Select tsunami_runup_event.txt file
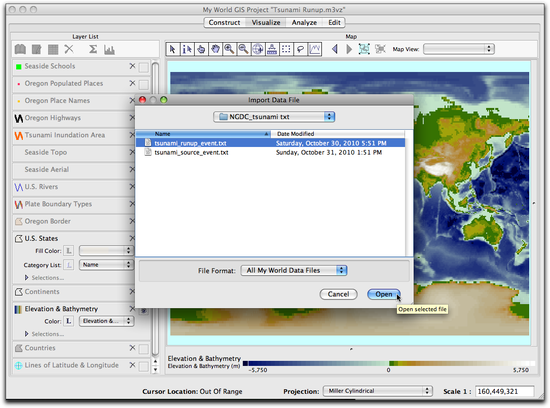This screenshot has height=408, width=550. [270, 143]
